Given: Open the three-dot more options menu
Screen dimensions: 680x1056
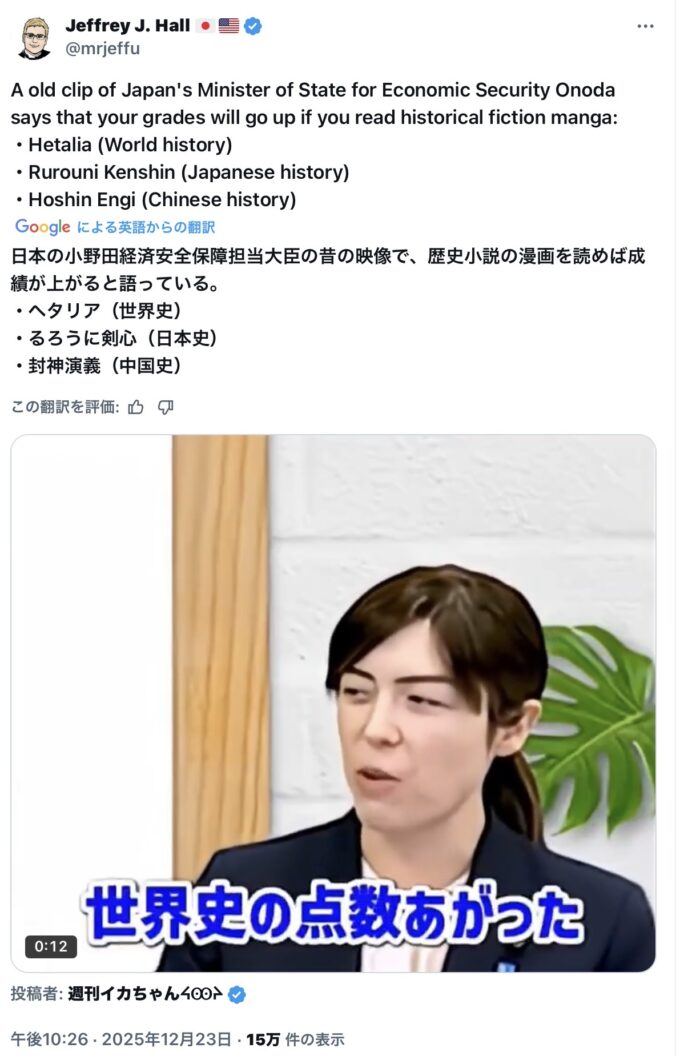Looking at the screenshot, I should coord(645,26).
